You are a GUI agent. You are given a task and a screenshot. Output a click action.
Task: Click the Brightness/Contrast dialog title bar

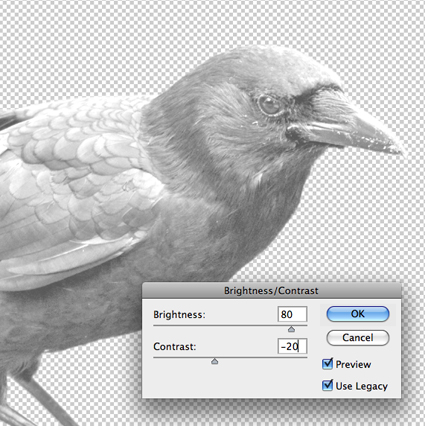coord(271,290)
